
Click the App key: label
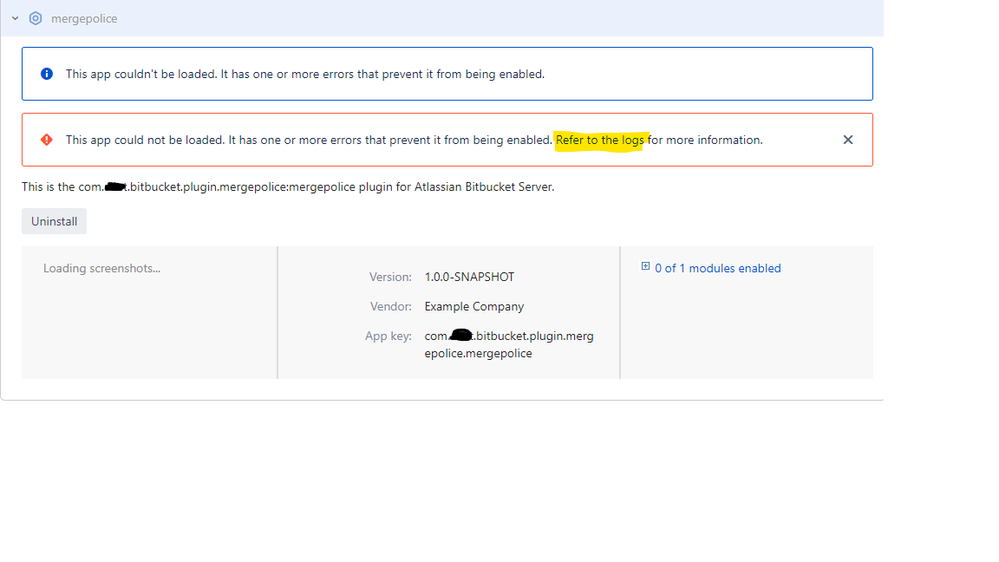click(x=389, y=336)
